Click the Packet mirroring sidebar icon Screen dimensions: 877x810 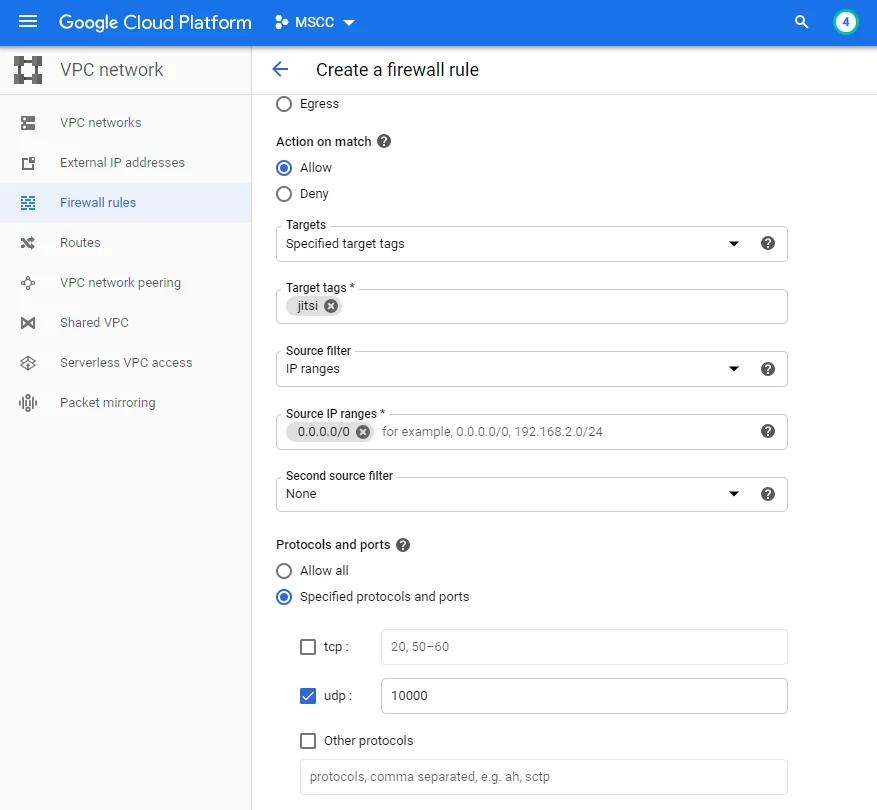28,403
